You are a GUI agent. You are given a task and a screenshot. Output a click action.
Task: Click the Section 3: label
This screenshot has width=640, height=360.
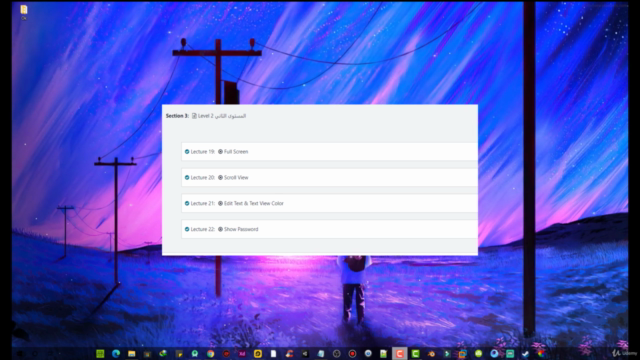click(x=177, y=116)
